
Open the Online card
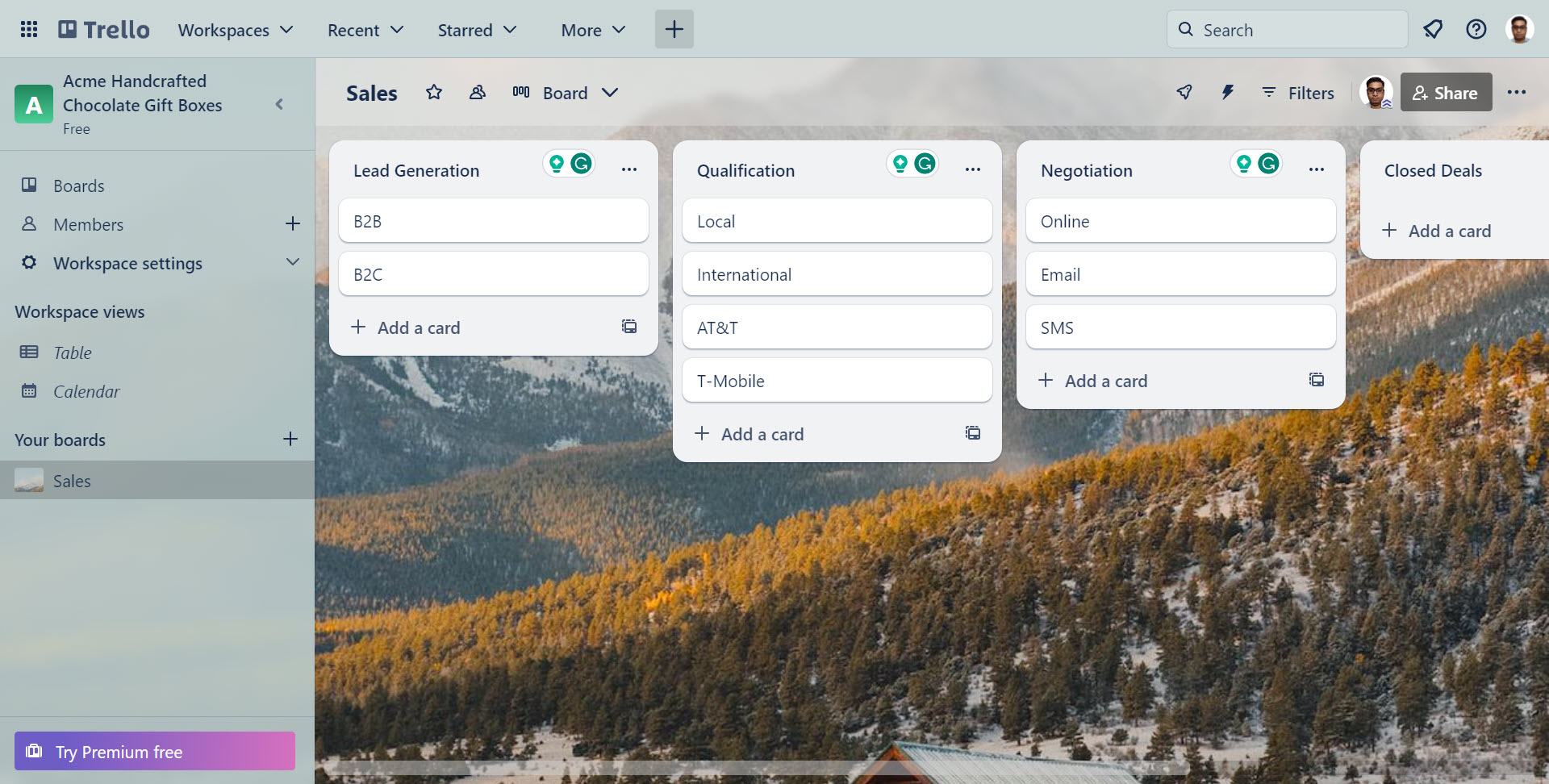(1181, 221)
